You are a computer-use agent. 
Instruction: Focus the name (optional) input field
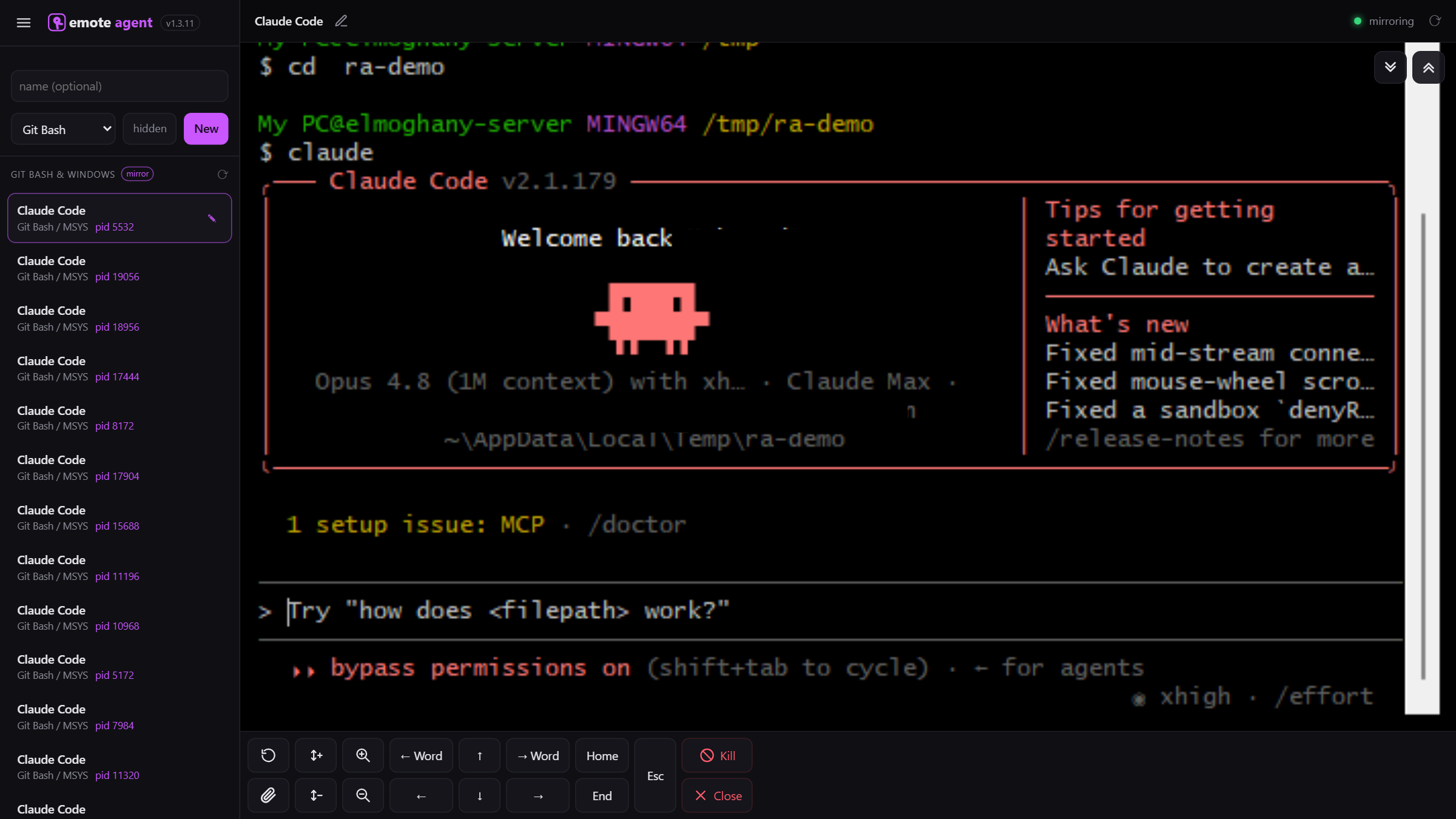(x=120, y=86)
